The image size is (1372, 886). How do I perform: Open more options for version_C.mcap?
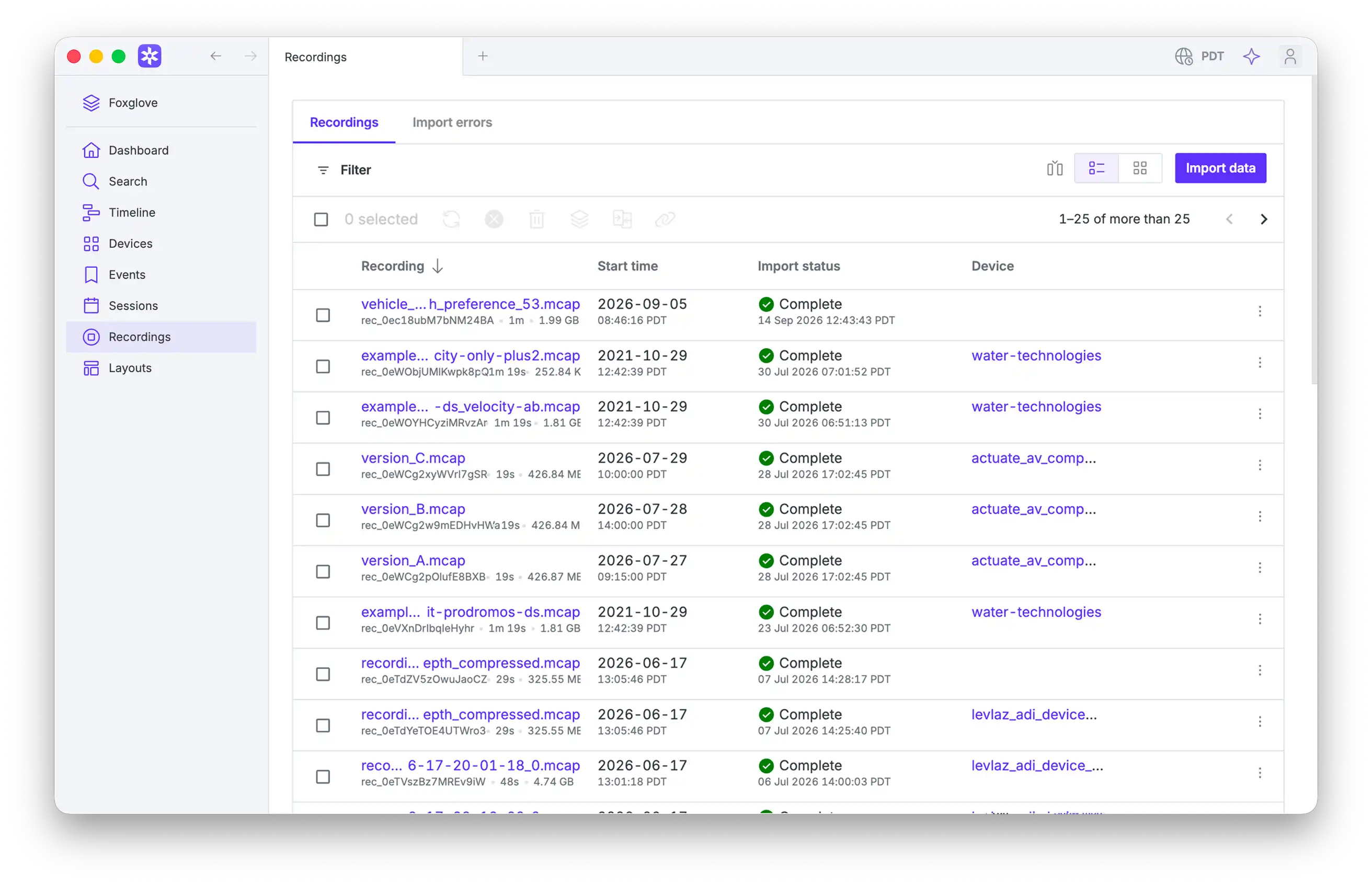tap(1260, 465)
